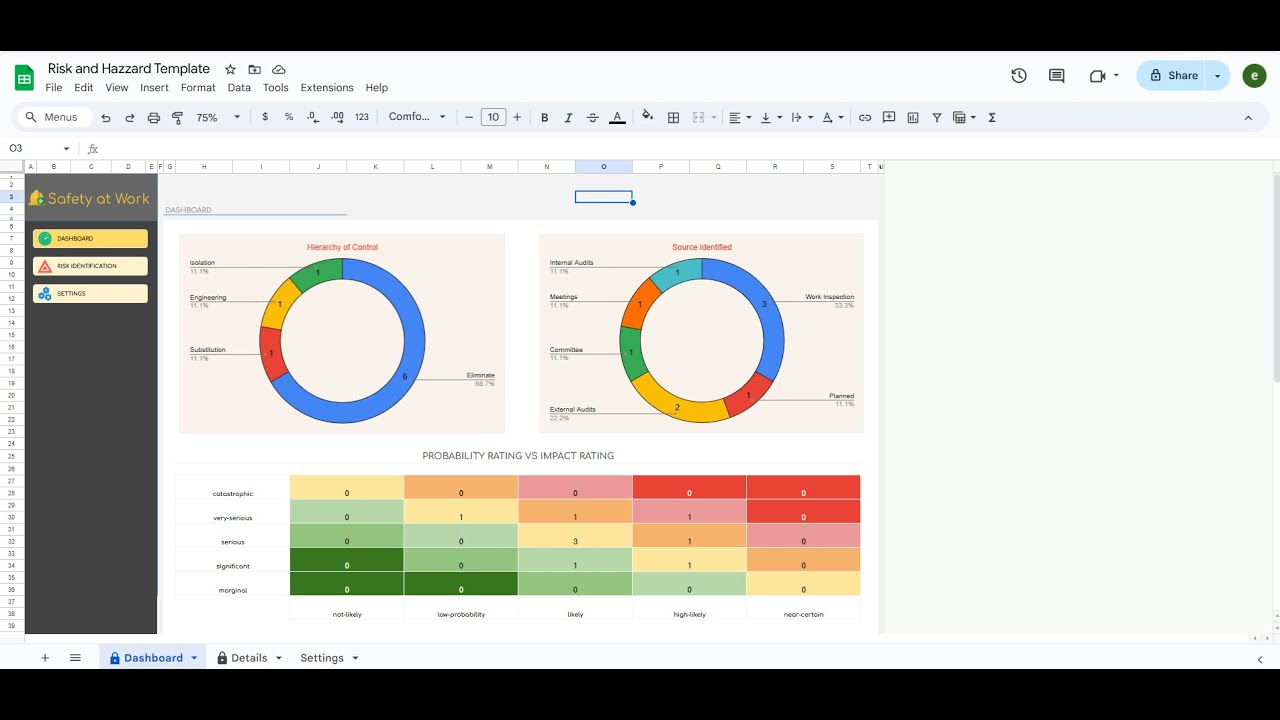
Task: Open the text rotation dropdown
Action: [x=832, y=117]
